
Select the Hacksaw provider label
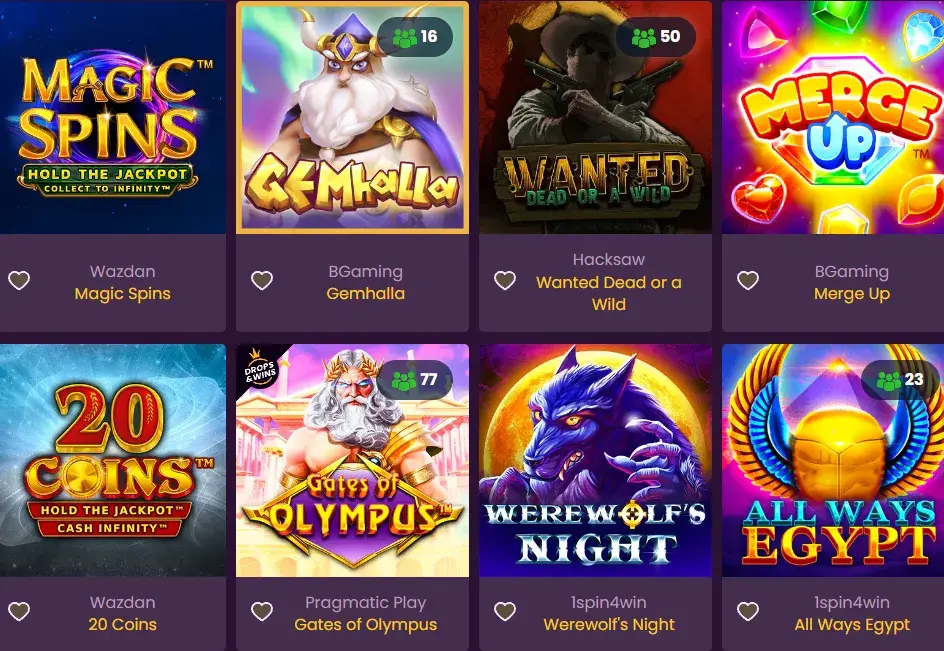tap(609, 260)
